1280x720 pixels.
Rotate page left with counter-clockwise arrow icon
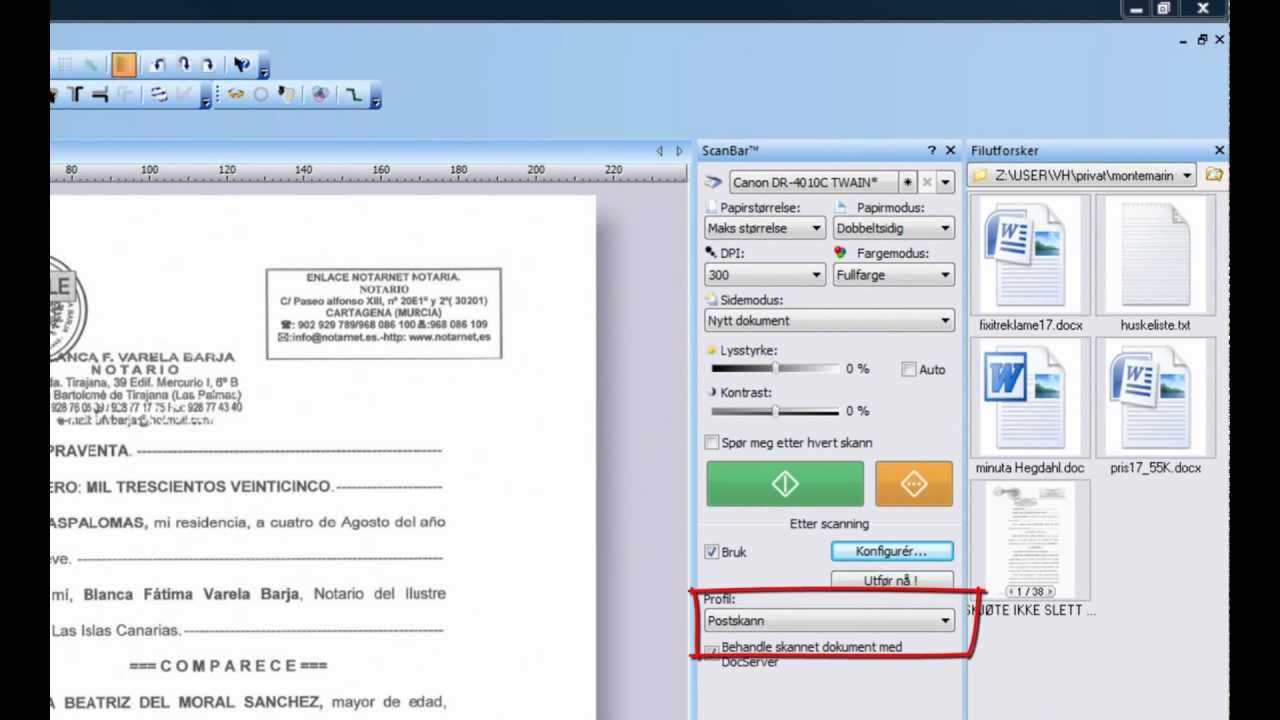[x=157, y=66]
